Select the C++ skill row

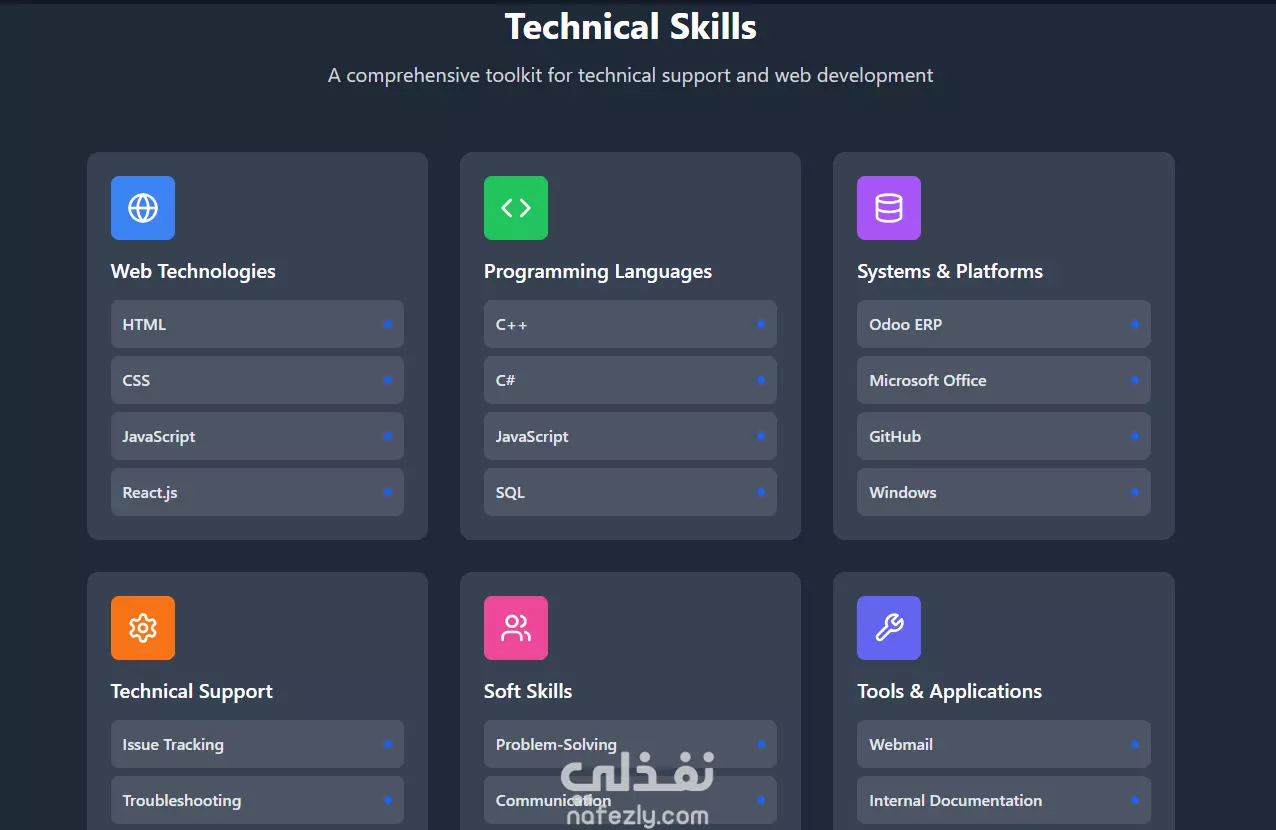(x=630, y=324)
